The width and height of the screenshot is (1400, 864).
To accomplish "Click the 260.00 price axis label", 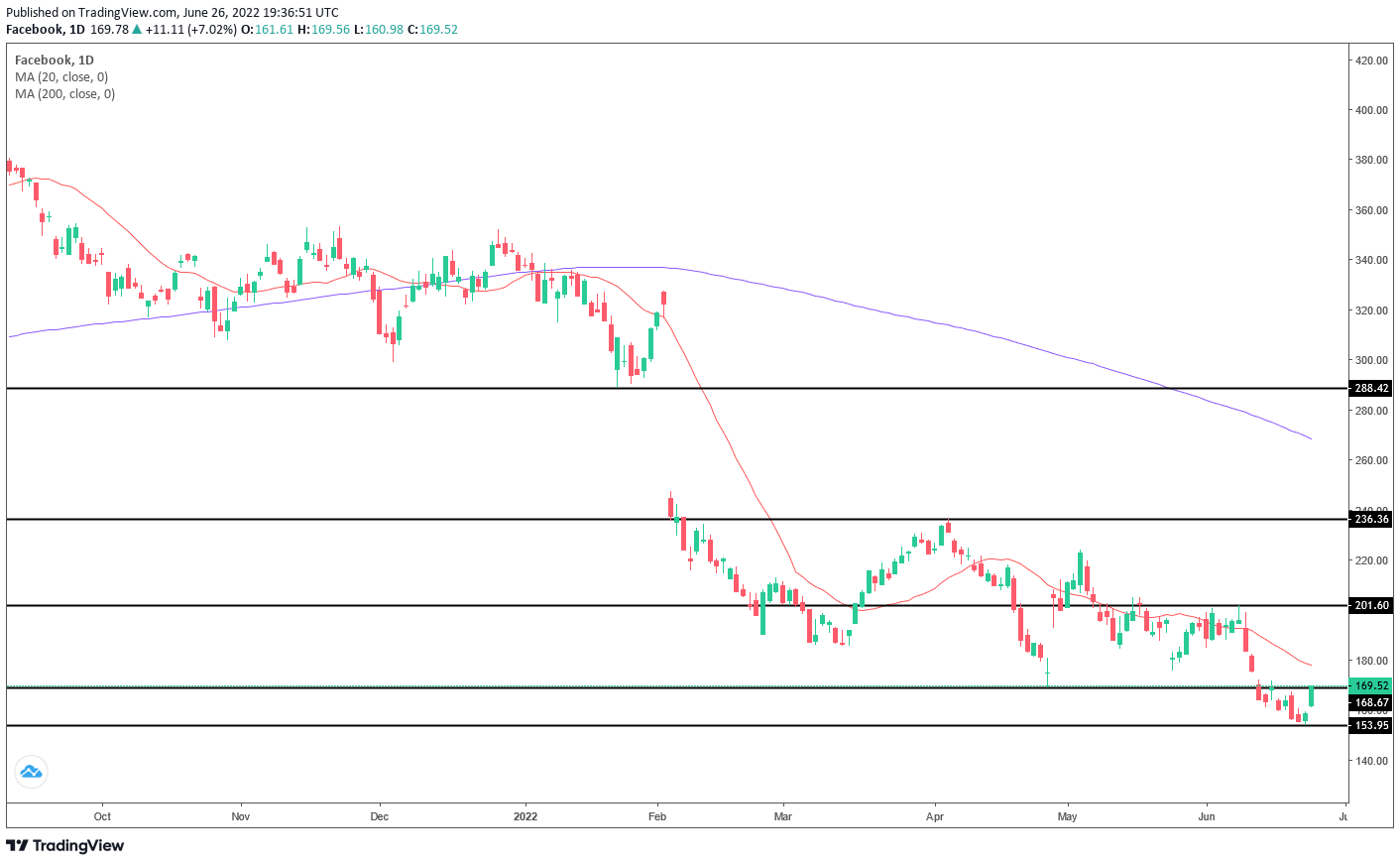I will point(1372,460).
